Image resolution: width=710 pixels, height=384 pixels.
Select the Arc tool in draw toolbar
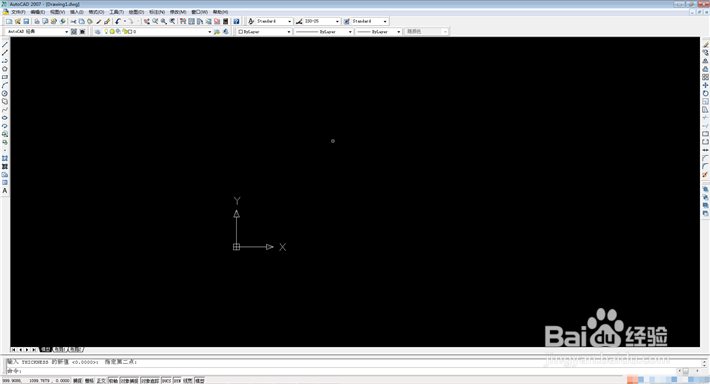pos(5,86)
